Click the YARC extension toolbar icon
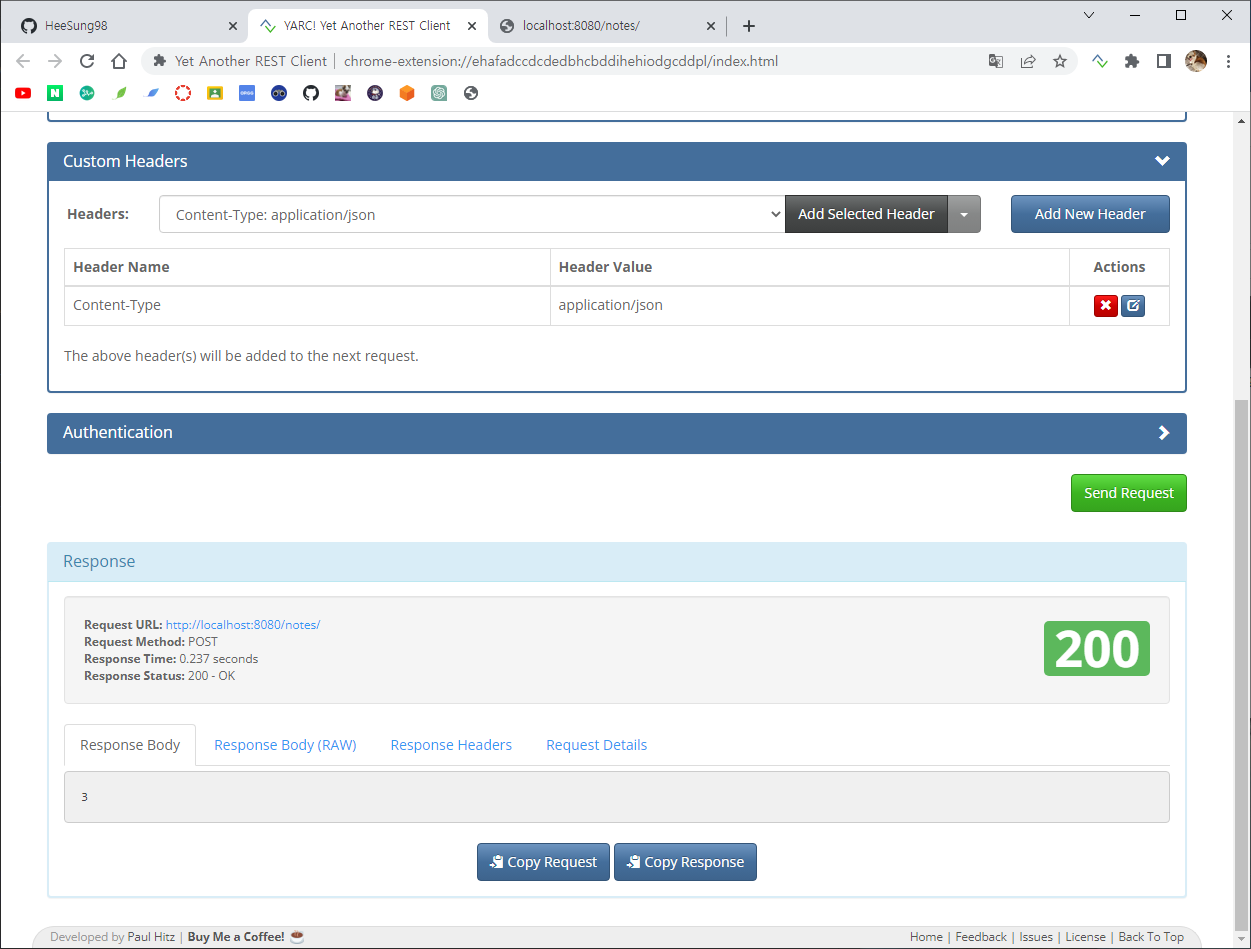The image size is (1251, 949). pyautogui.click(x=1100, y=61)
